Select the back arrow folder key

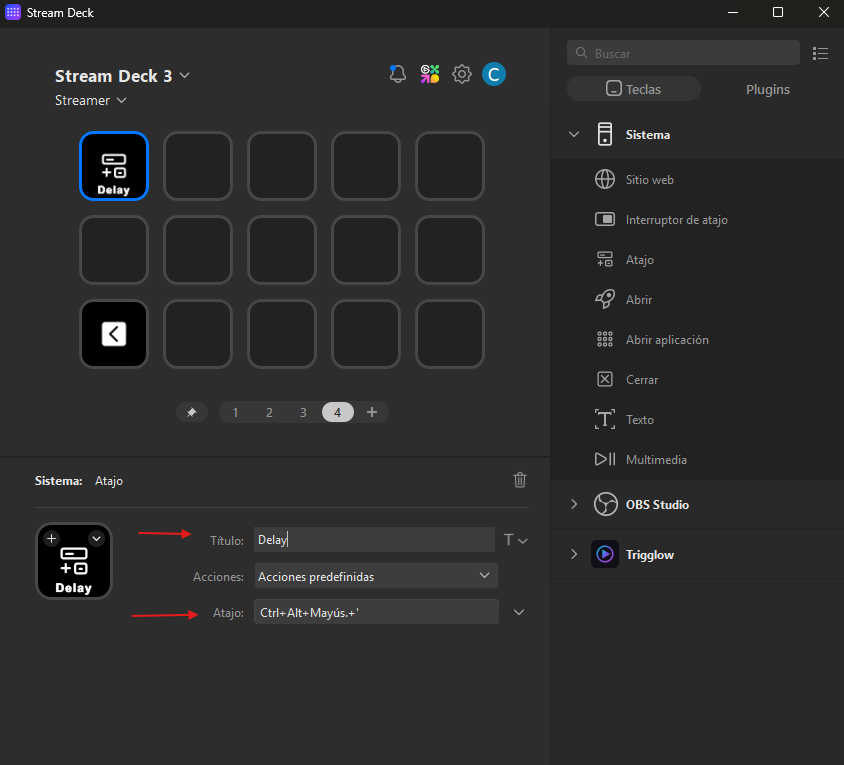coord(114,334)
